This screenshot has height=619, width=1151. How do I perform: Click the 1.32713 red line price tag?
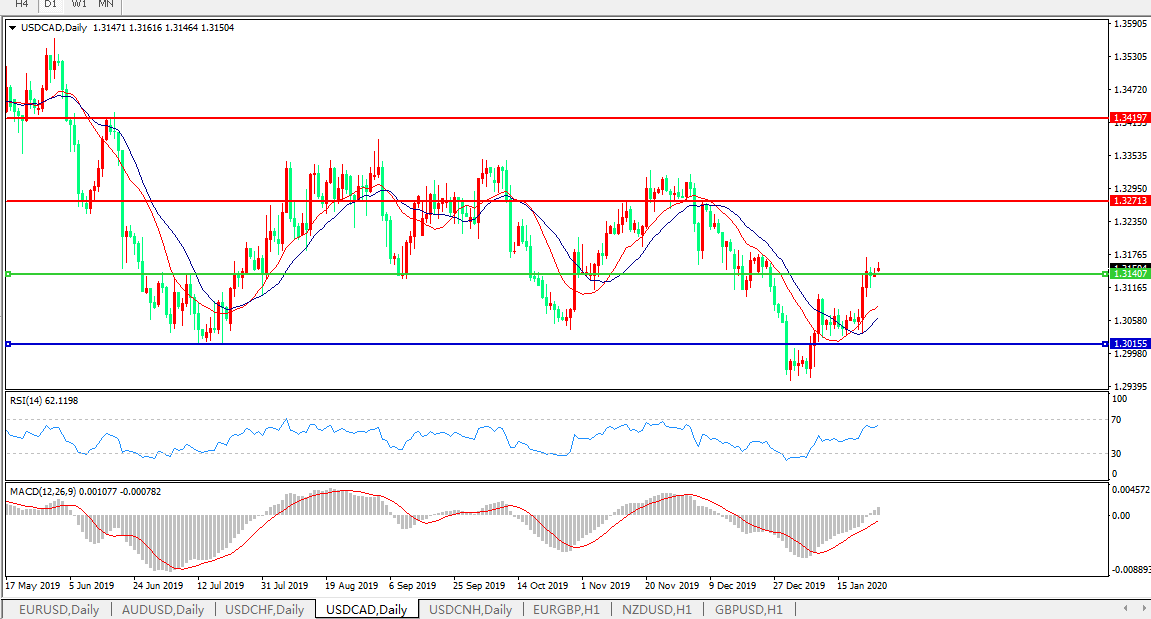pyautogui.click(x=1130, y=201)
